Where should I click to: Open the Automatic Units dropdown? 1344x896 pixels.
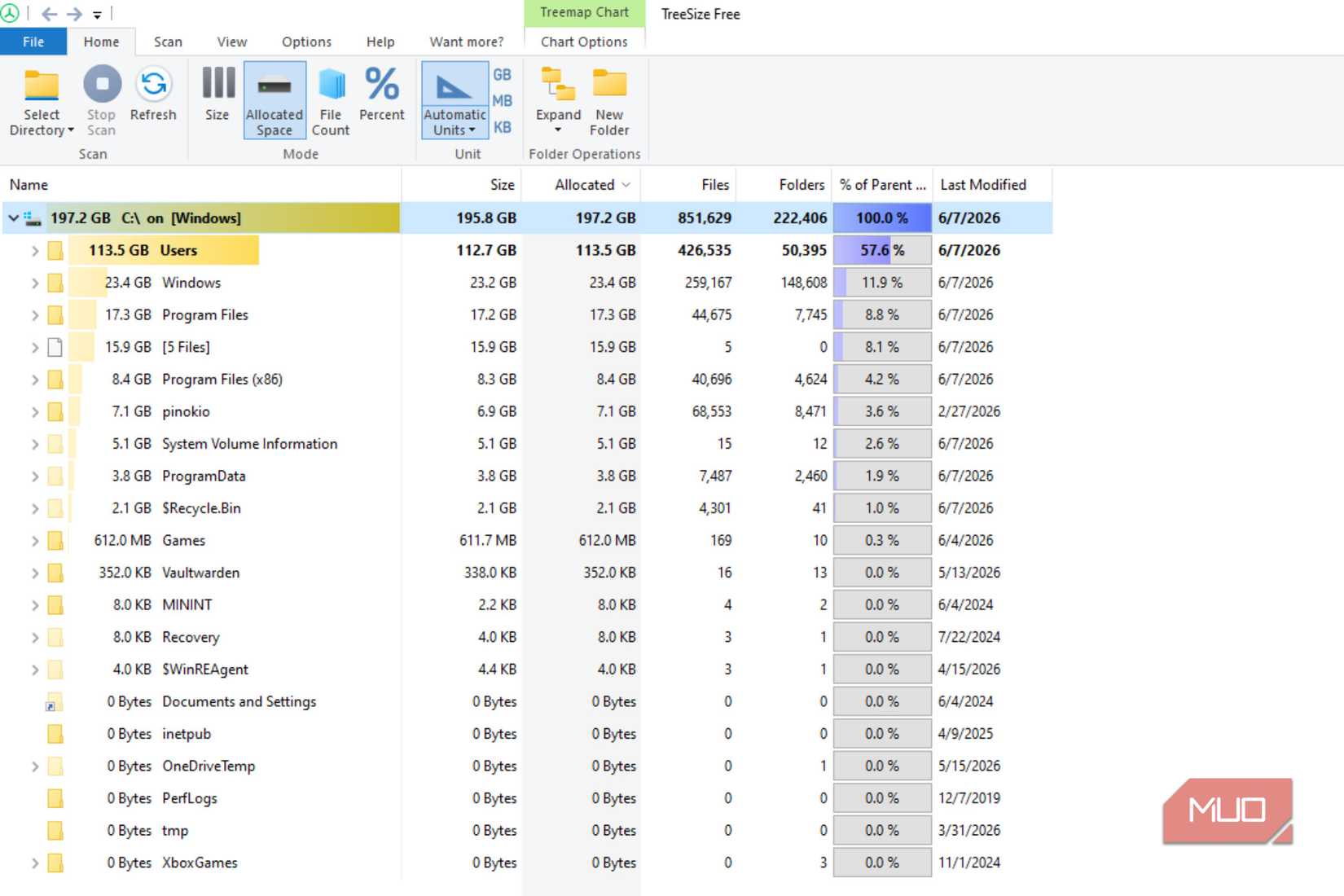tap(455, 101)
